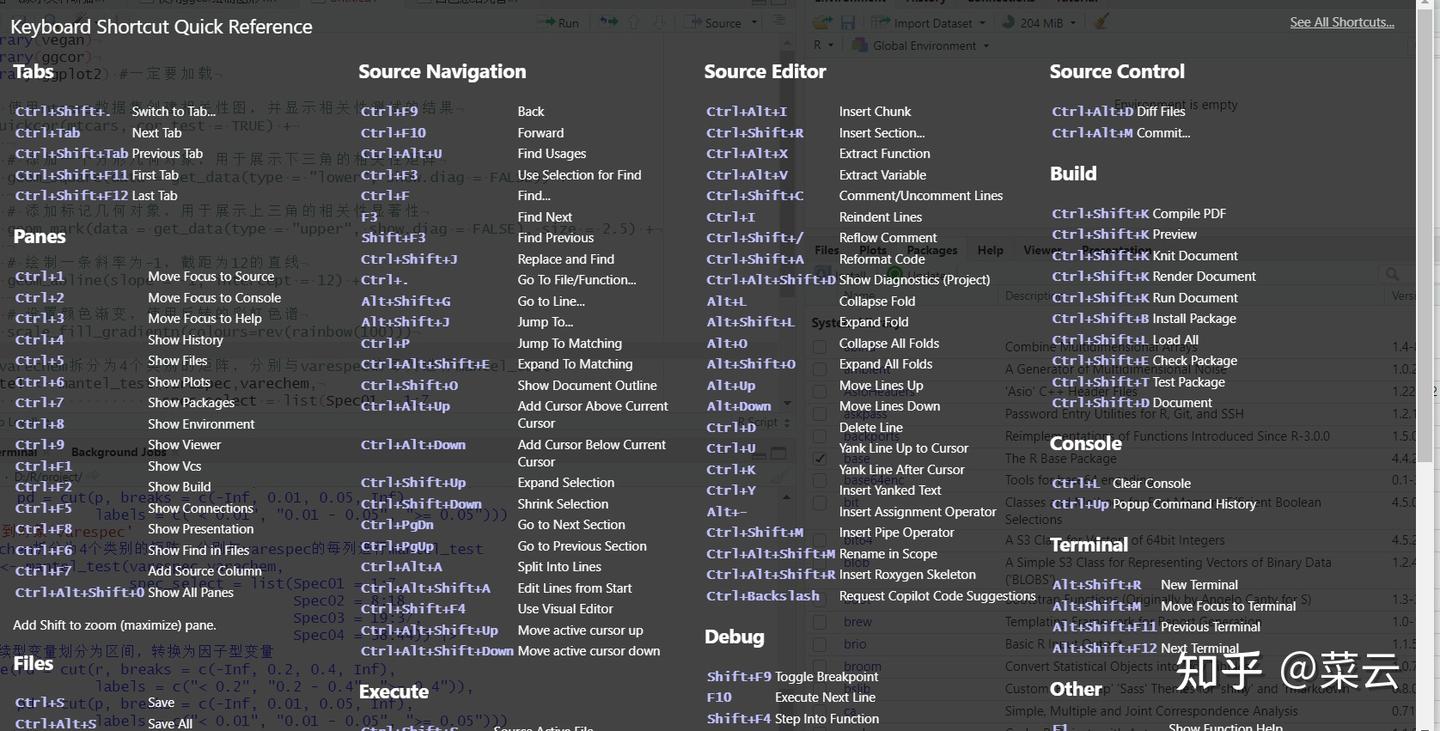The image size is (1440, 731).
Task: Open the See All Shortcuts link
Action: 1341,22
